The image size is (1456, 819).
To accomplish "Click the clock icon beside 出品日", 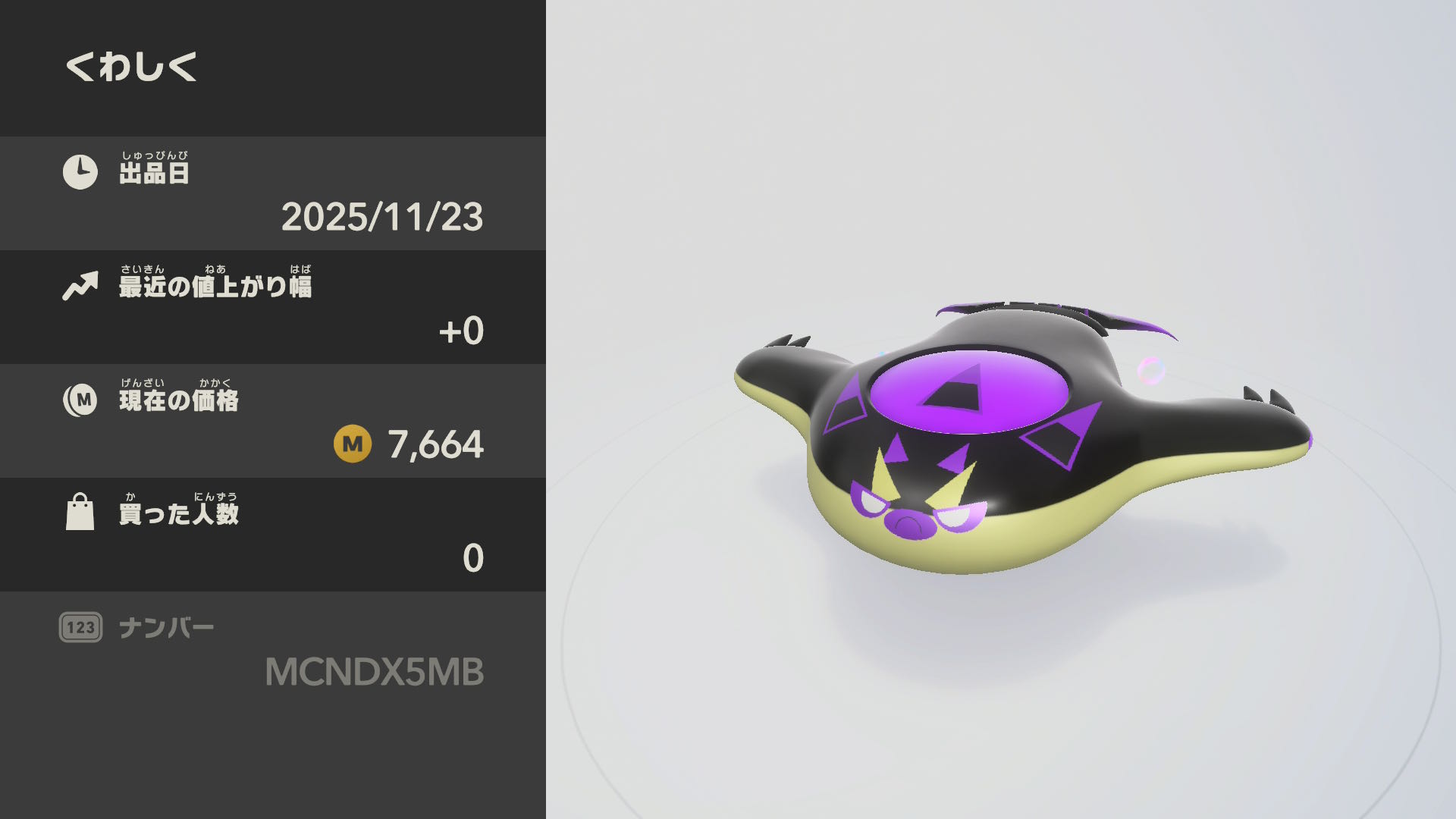I will click(80, 172).
